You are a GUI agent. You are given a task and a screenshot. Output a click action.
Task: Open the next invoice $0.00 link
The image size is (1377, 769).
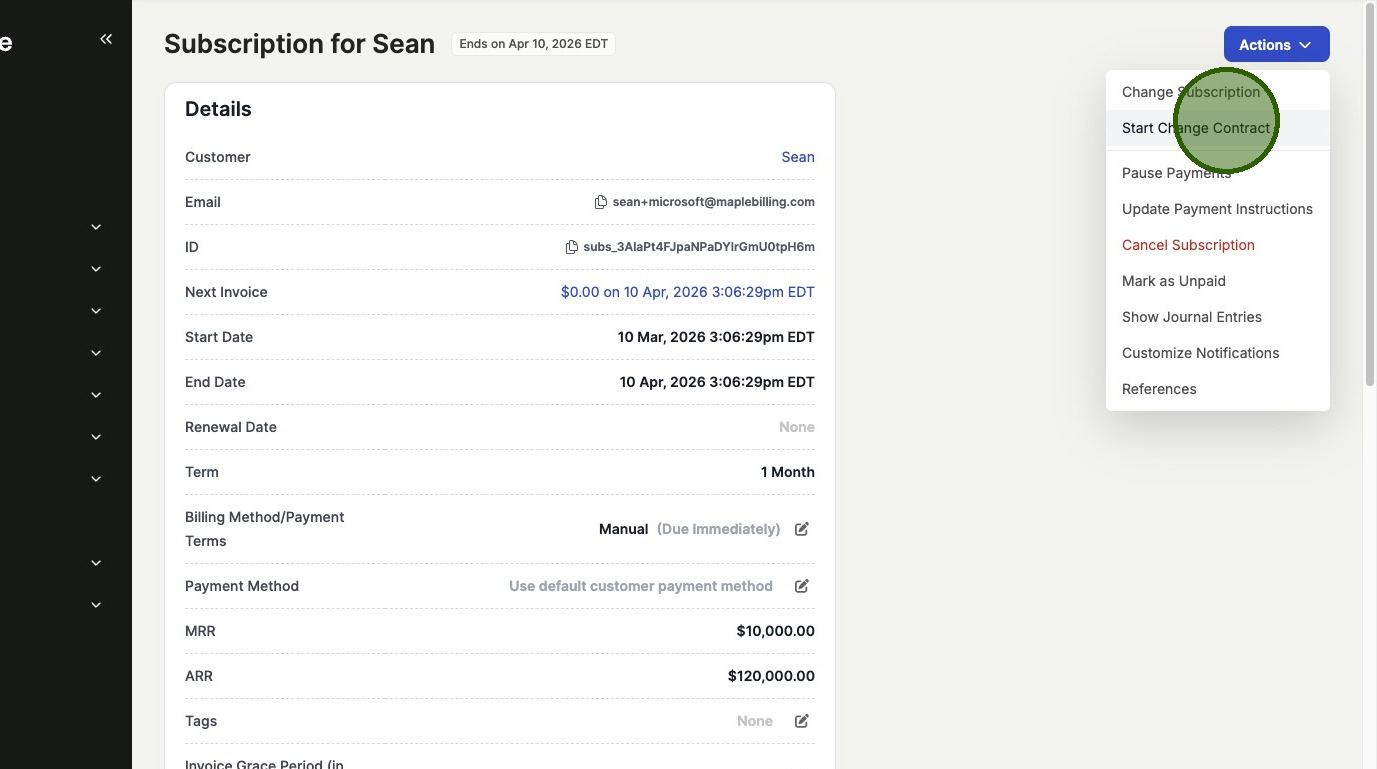point(687,292)
